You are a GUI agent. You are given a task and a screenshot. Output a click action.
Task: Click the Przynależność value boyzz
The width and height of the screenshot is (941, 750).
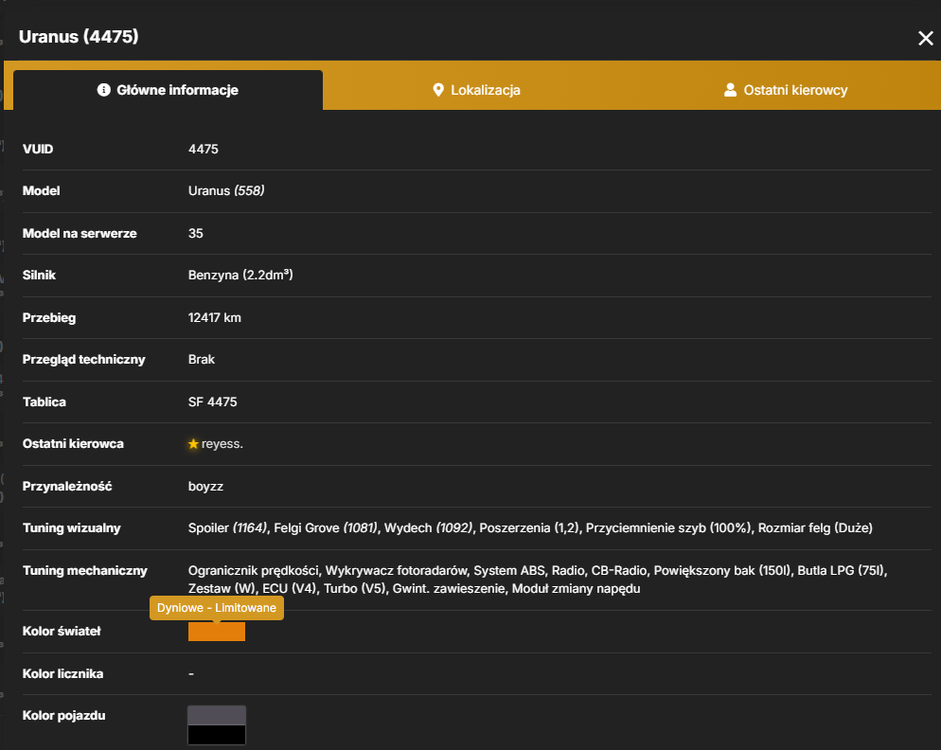click(x=206, y=487)
